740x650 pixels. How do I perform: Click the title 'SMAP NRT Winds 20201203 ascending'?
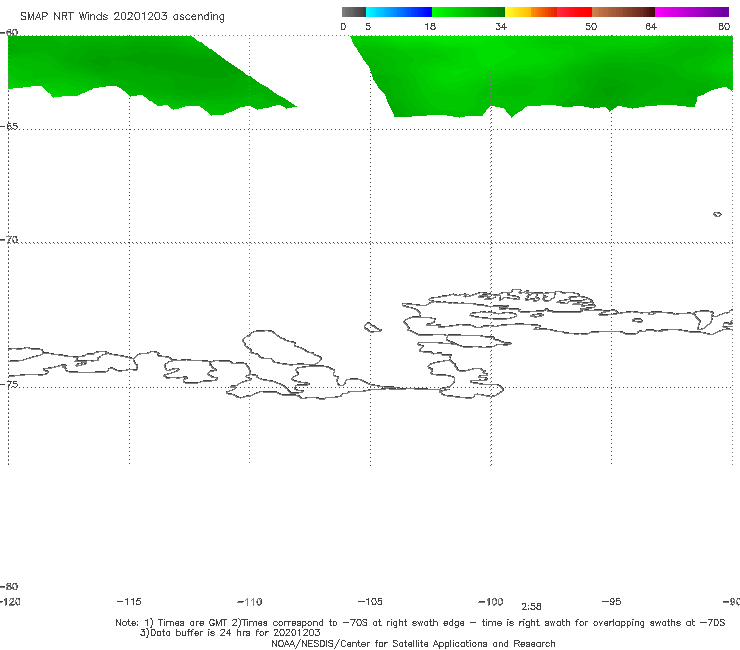click(122, 17)
